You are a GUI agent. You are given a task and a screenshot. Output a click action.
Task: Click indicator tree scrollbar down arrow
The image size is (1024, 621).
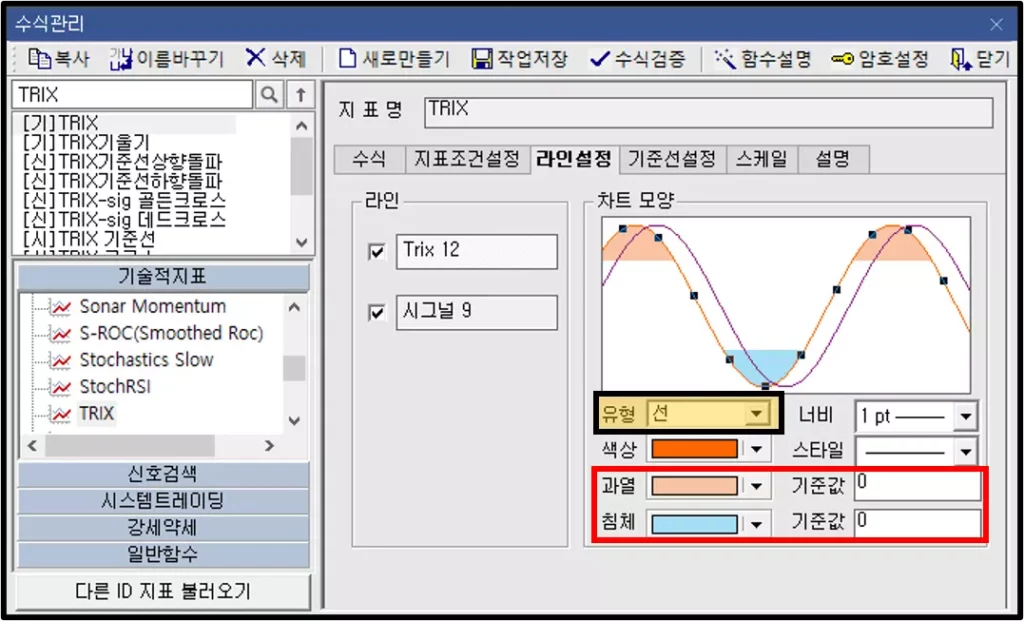pyautogui.click(x=295, y=421)
